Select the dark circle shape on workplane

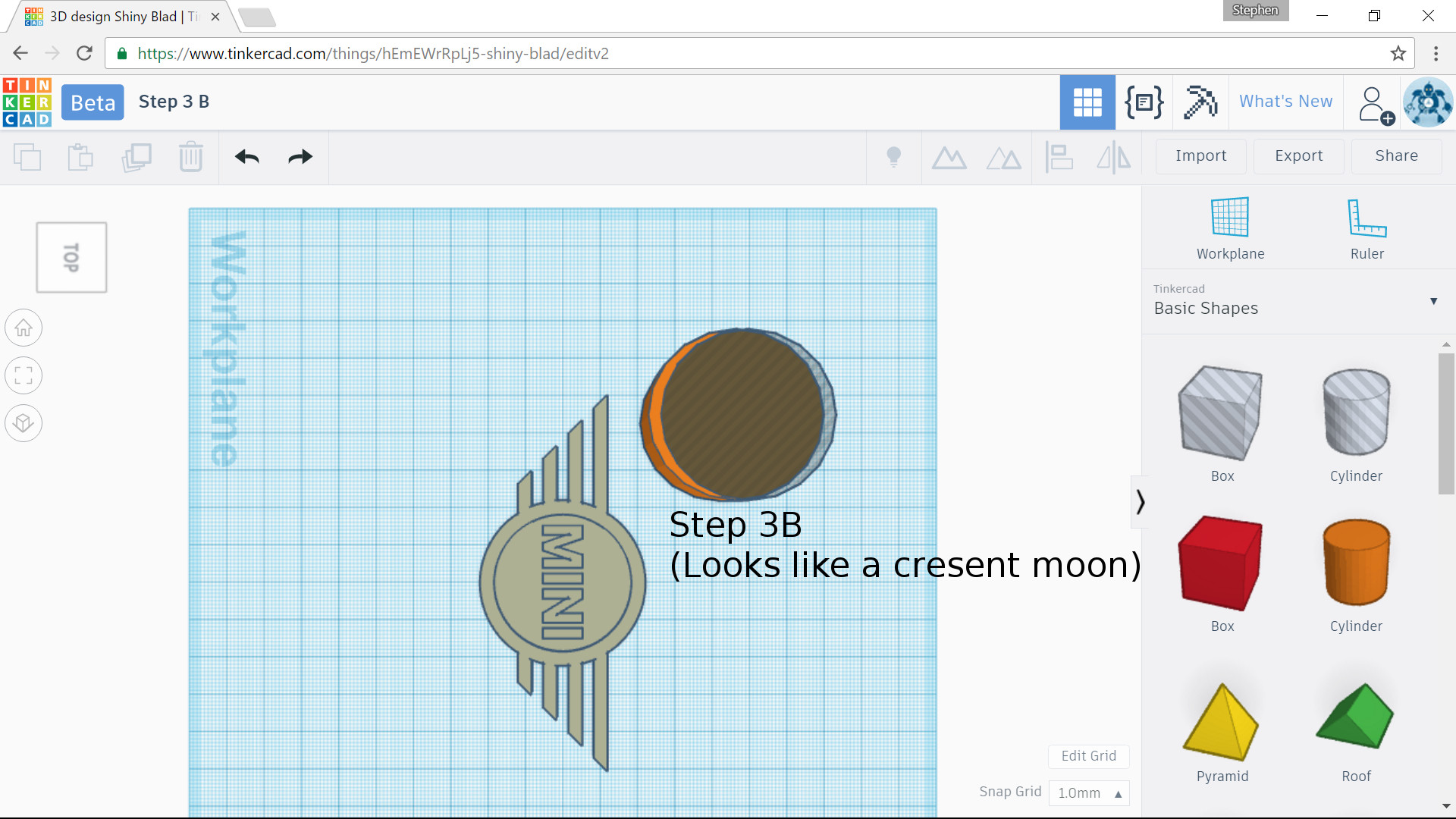742,415
